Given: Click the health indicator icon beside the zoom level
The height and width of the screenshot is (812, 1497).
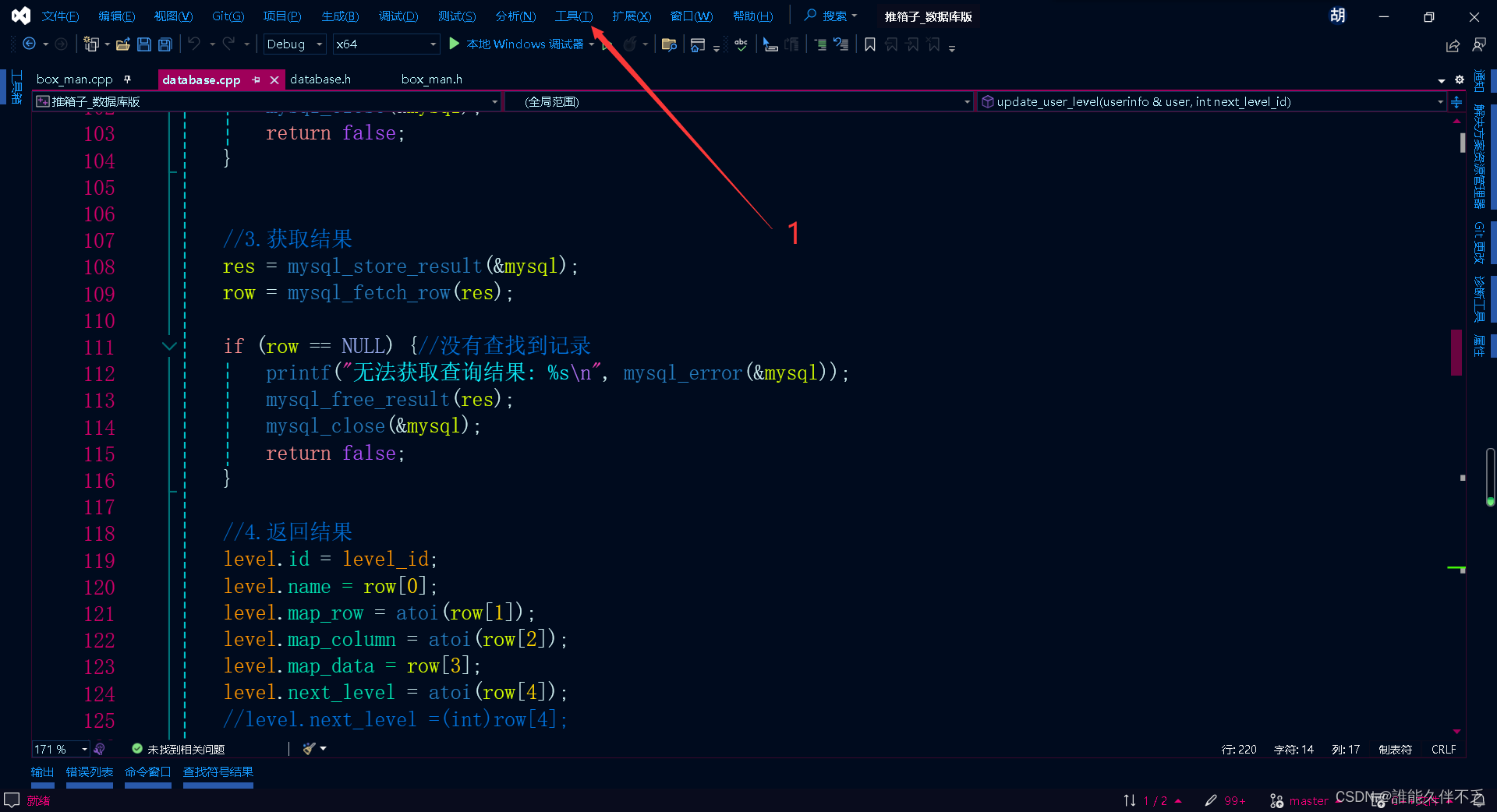Looking at the screenshot, I should point(99,749).
